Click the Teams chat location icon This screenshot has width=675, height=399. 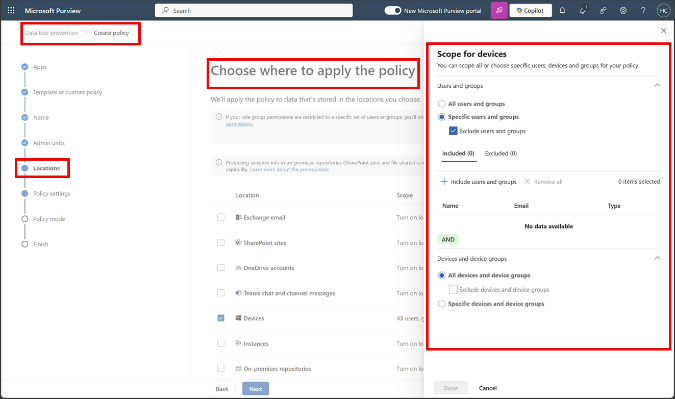(238, 293)
